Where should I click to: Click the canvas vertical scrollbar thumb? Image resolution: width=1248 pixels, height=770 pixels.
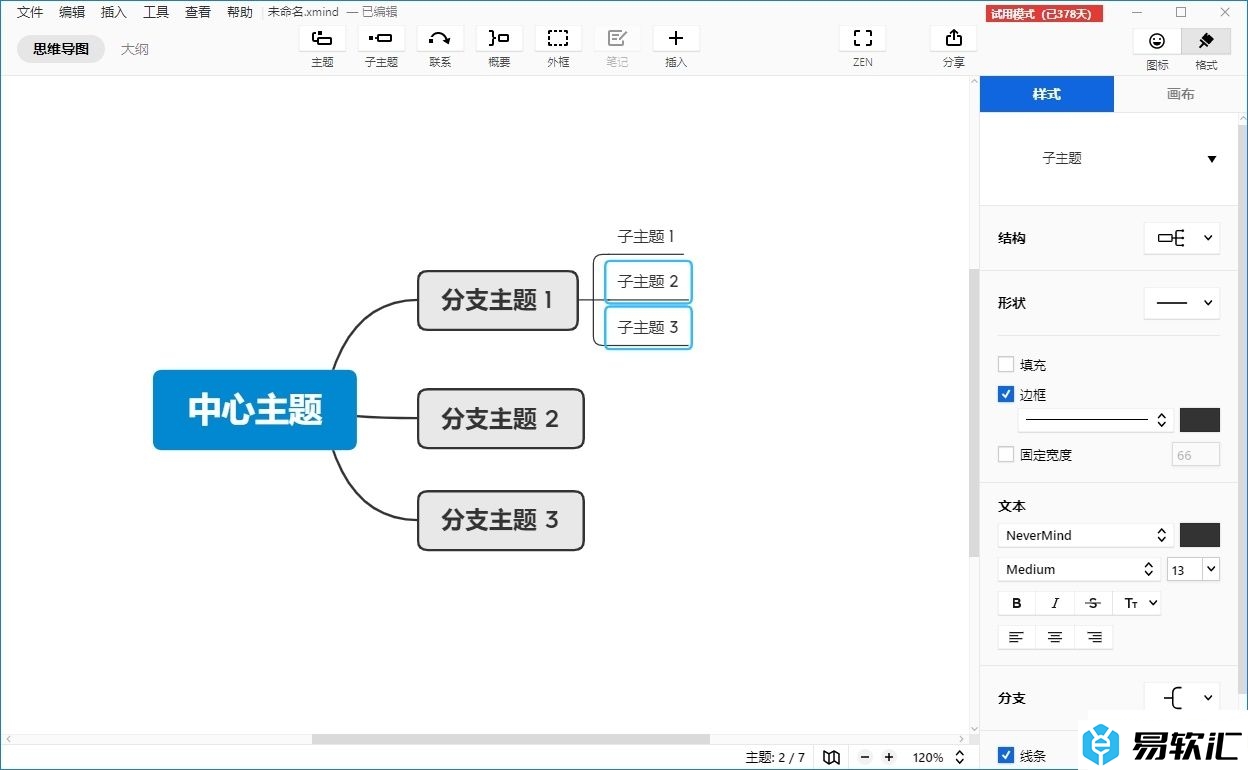pos(974,413)
